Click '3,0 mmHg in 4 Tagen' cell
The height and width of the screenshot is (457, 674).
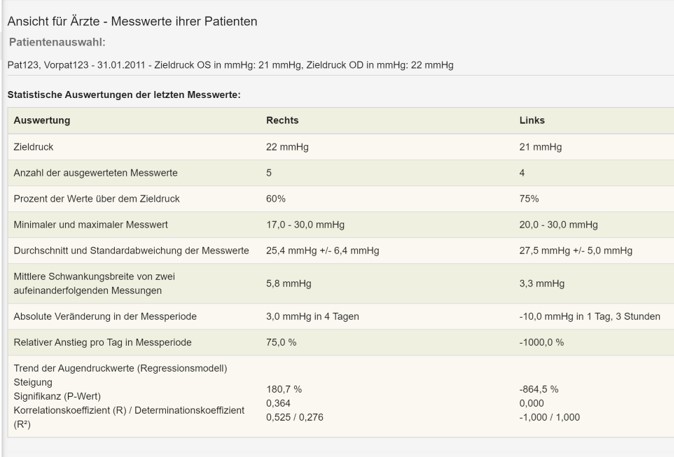311,316
